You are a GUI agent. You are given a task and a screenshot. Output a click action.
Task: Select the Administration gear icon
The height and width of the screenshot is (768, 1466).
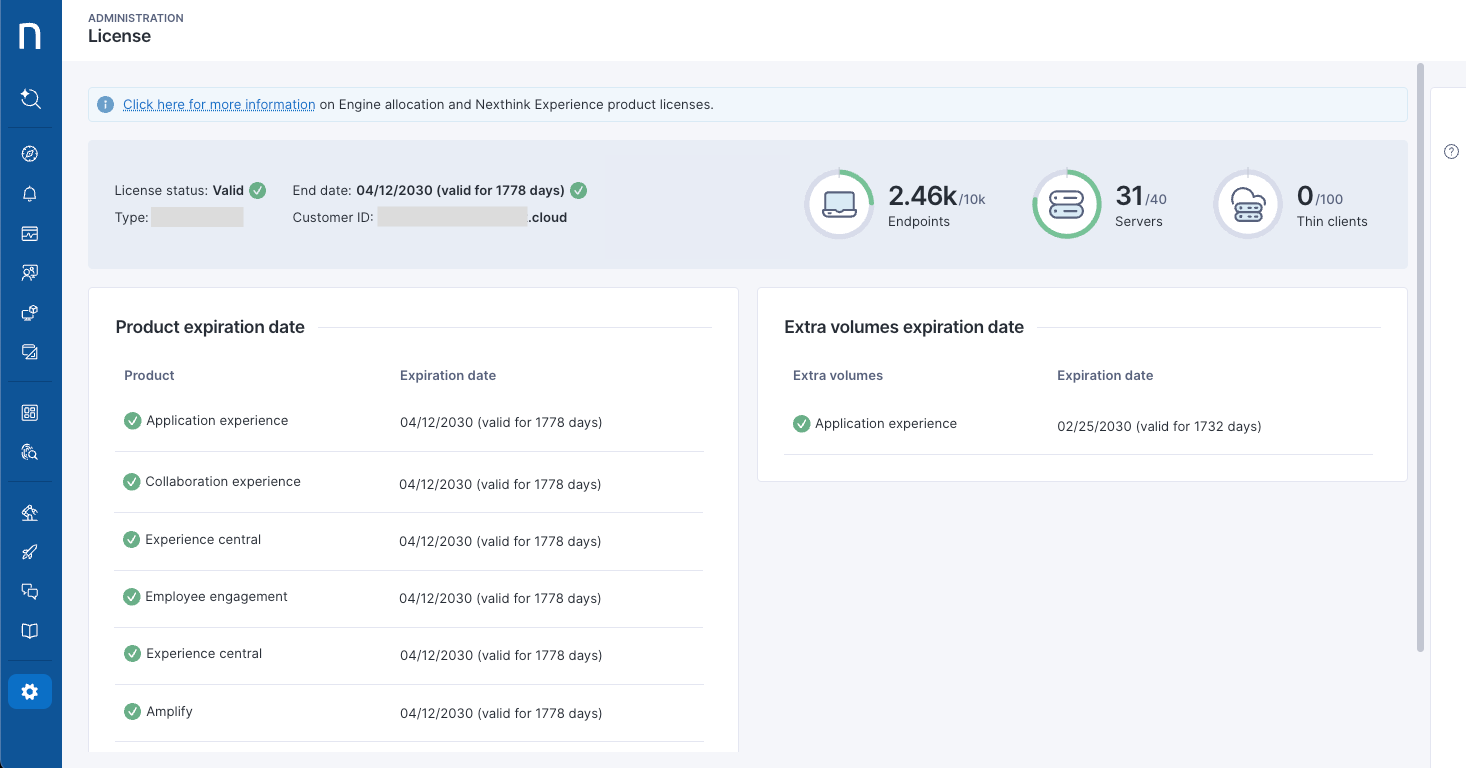click(30, 692)
